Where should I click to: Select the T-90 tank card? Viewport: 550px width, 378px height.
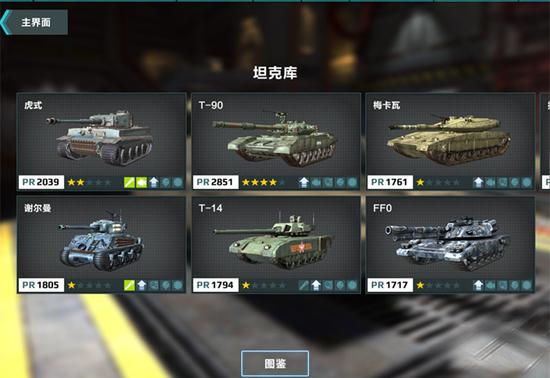(x=276, y=141)
